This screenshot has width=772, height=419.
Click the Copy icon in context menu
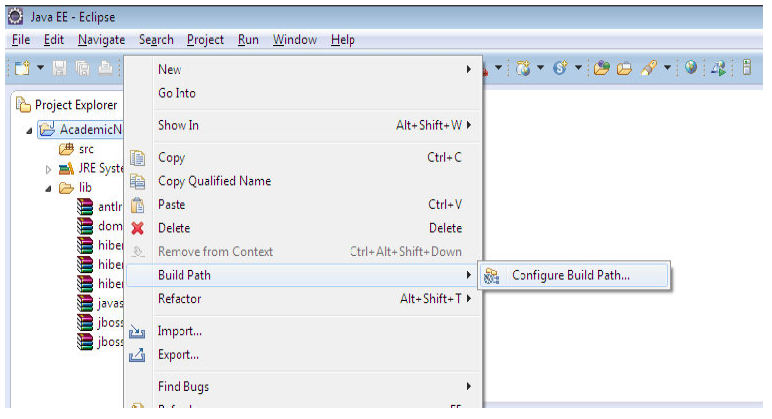click(x=138, y=158)
